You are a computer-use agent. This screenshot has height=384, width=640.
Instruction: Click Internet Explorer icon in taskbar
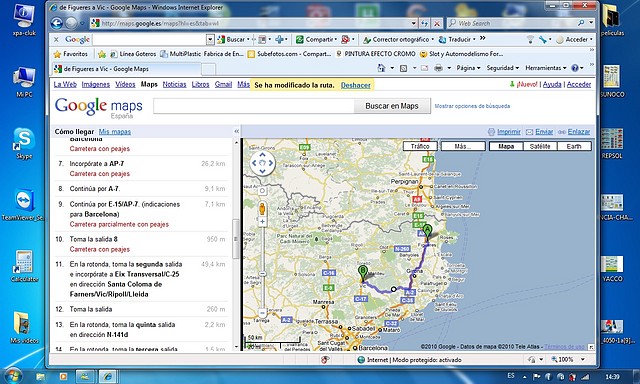[107, 376]
